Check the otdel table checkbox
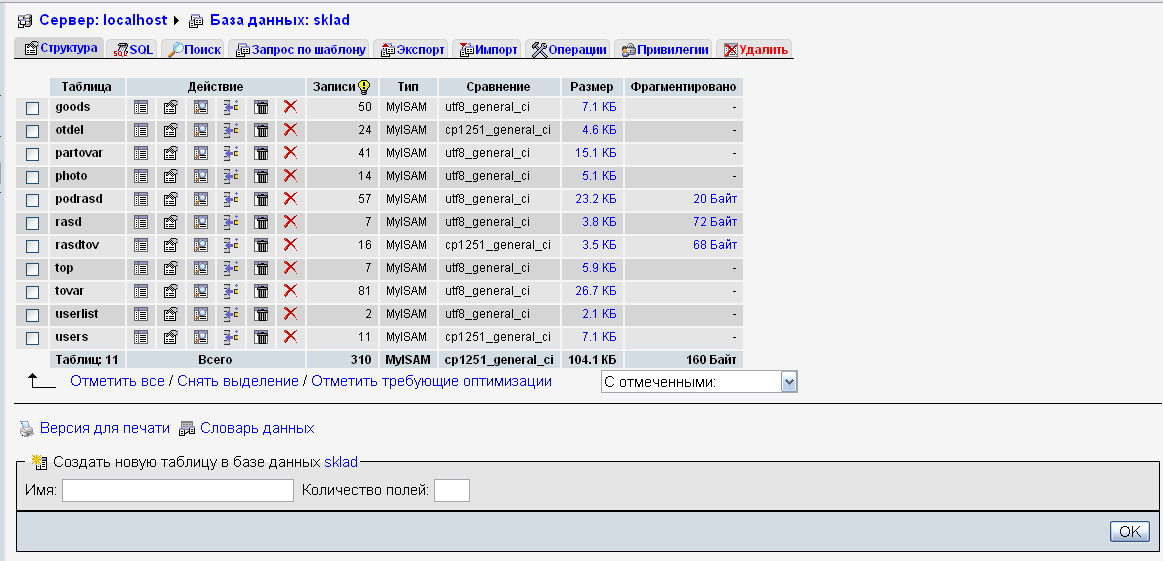Screen dimensions: 1163x561 coord(33,131)
